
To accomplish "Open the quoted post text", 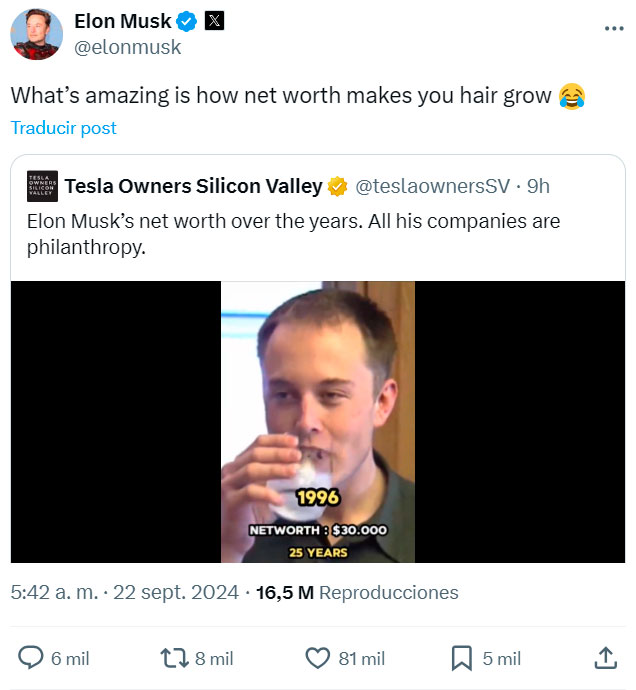I will coord(293,233).
